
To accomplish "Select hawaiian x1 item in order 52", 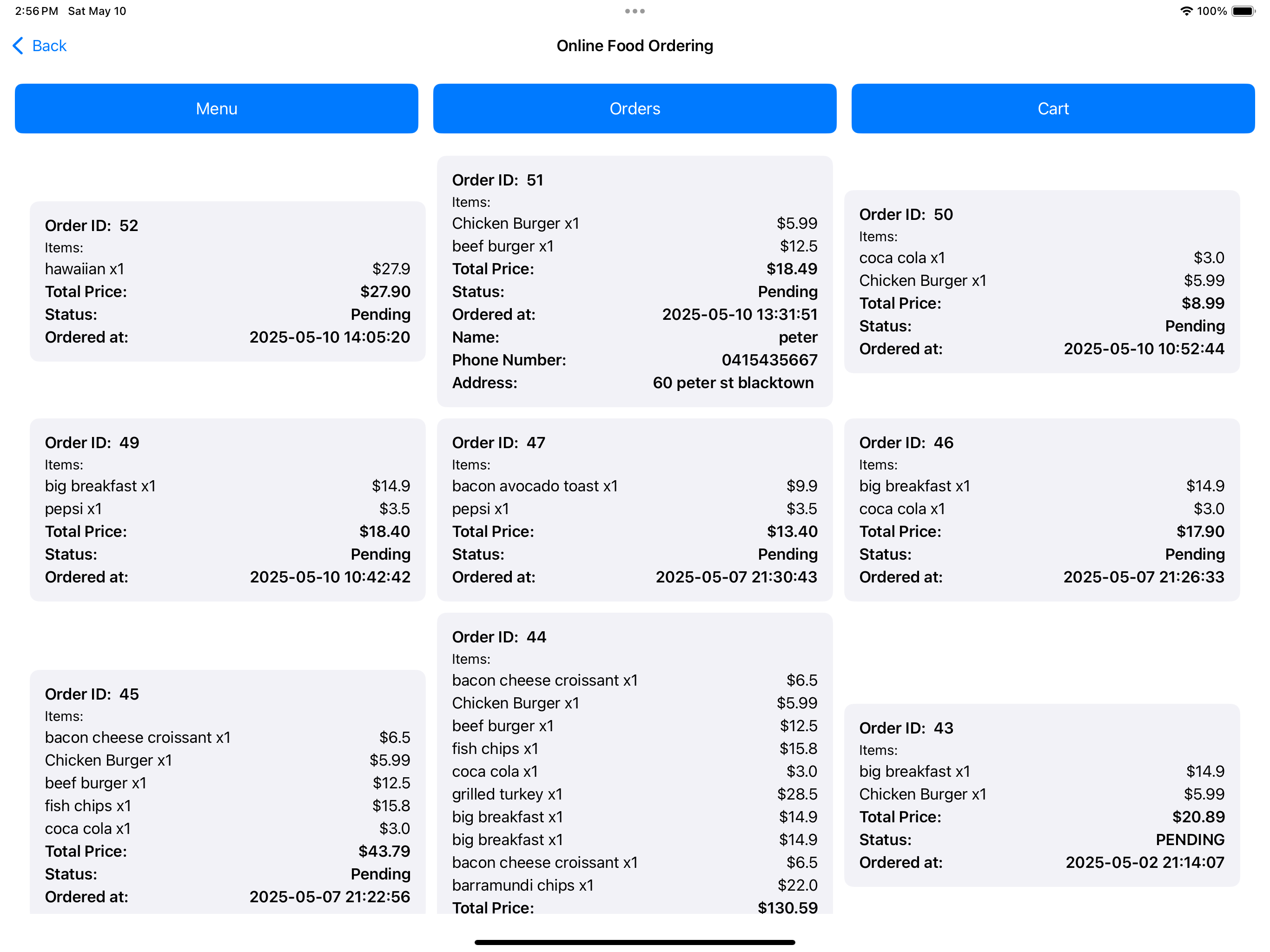I will coord(85,269).
